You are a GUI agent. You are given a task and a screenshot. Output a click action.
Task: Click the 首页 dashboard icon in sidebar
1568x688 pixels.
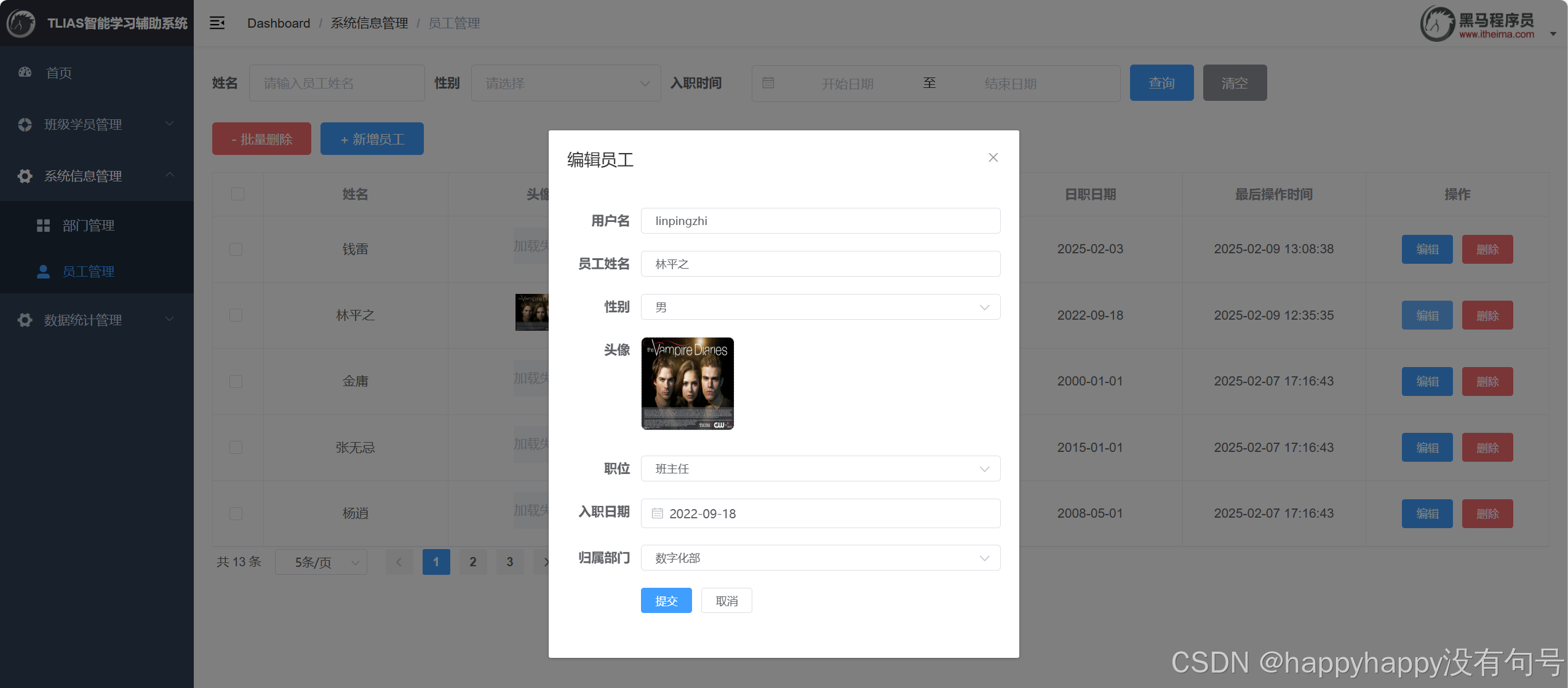point(25,73)
